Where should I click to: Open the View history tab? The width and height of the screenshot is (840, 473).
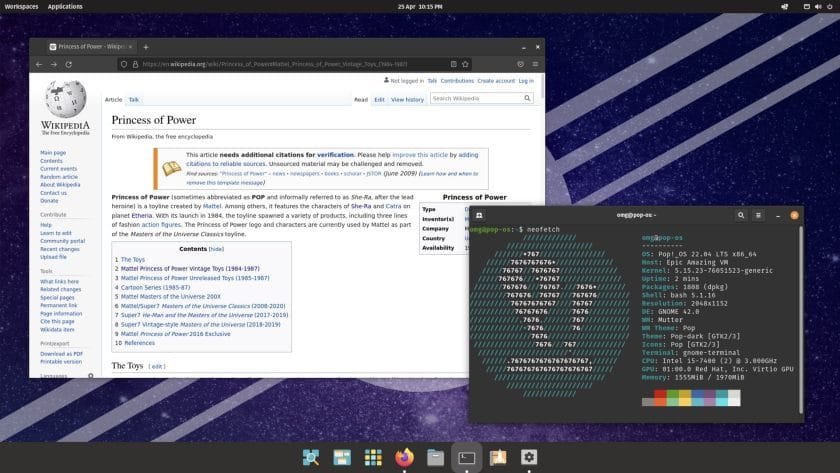coord(407,100)
